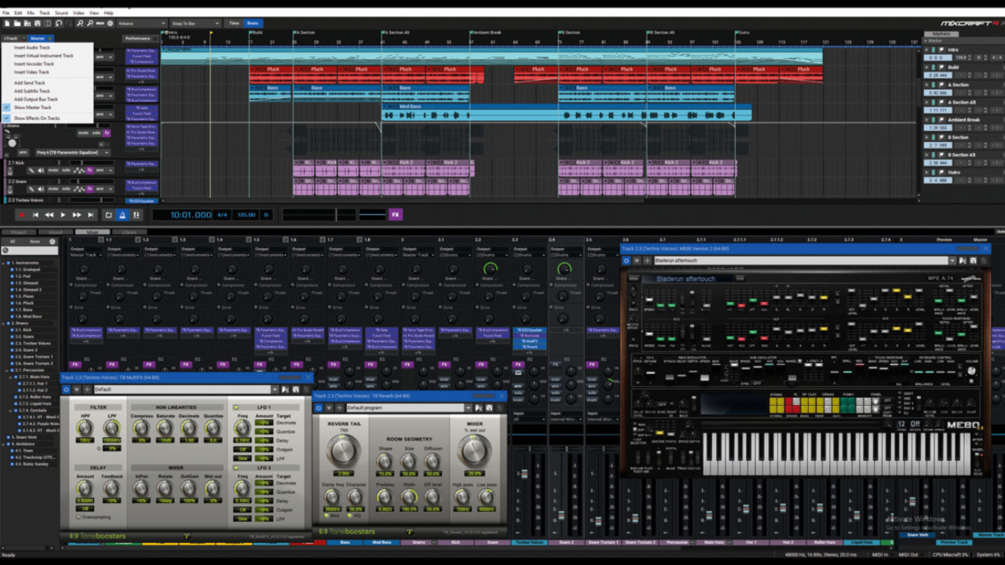Open the Help menu

coord(108,13)
